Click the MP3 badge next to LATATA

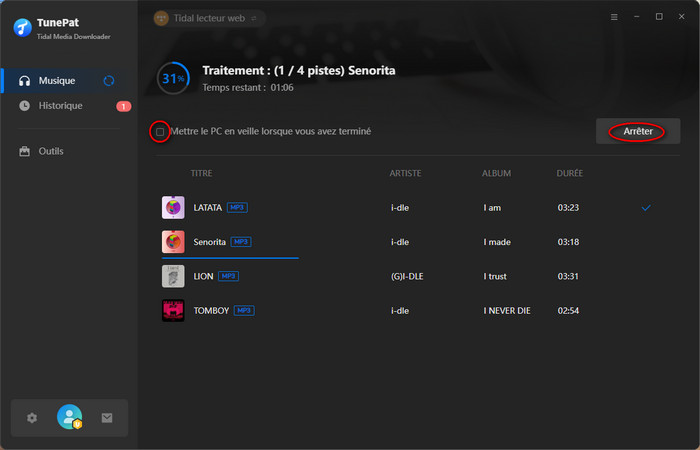[x=237, y=208]
